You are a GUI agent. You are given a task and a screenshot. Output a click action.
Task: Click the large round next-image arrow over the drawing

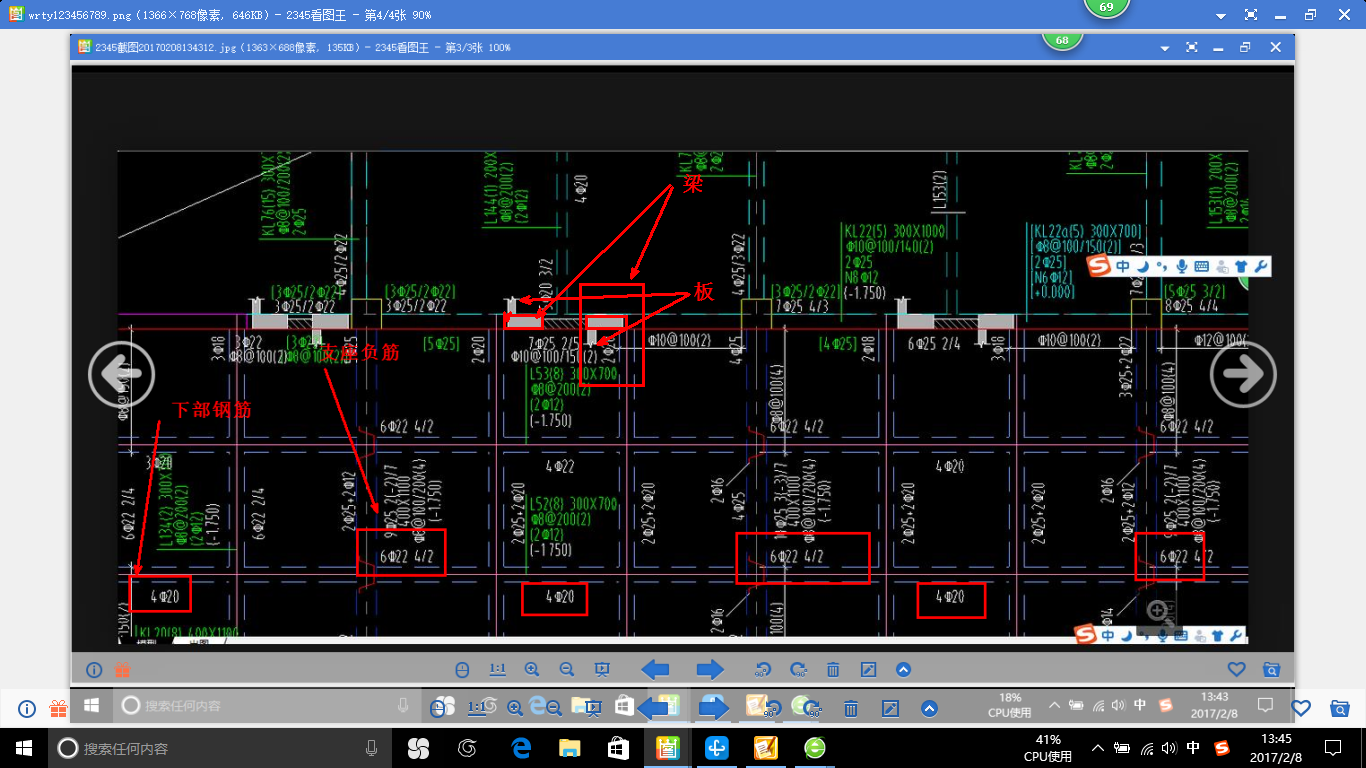[x=1243, y=374]
